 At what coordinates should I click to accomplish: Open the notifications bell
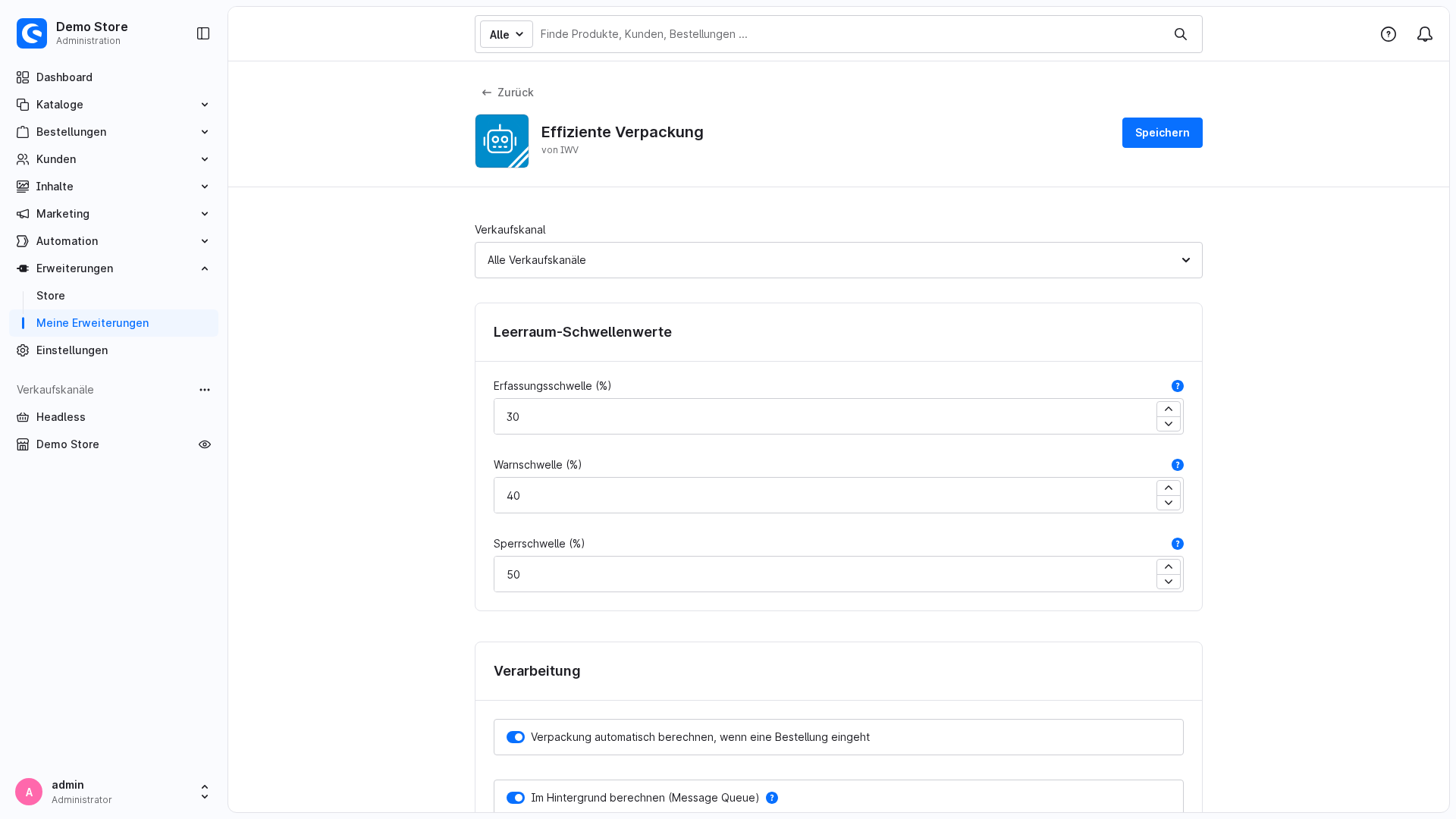point(1425,34)
